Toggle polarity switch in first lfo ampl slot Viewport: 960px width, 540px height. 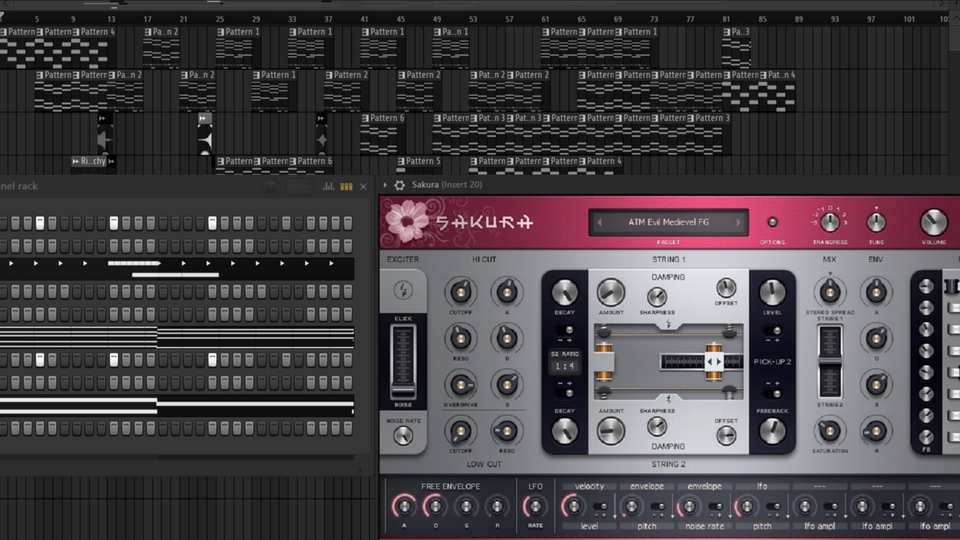tap(830, 507)
